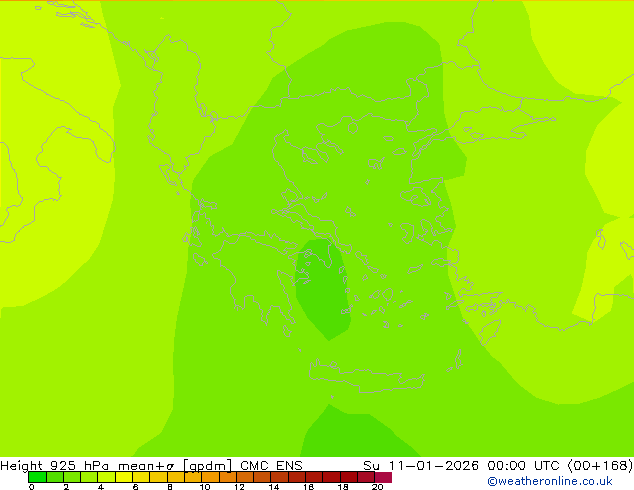The height and width of the screenshot is (490, 634).
Task: Click the bright green first legend swatch
Action: (37, 477)
